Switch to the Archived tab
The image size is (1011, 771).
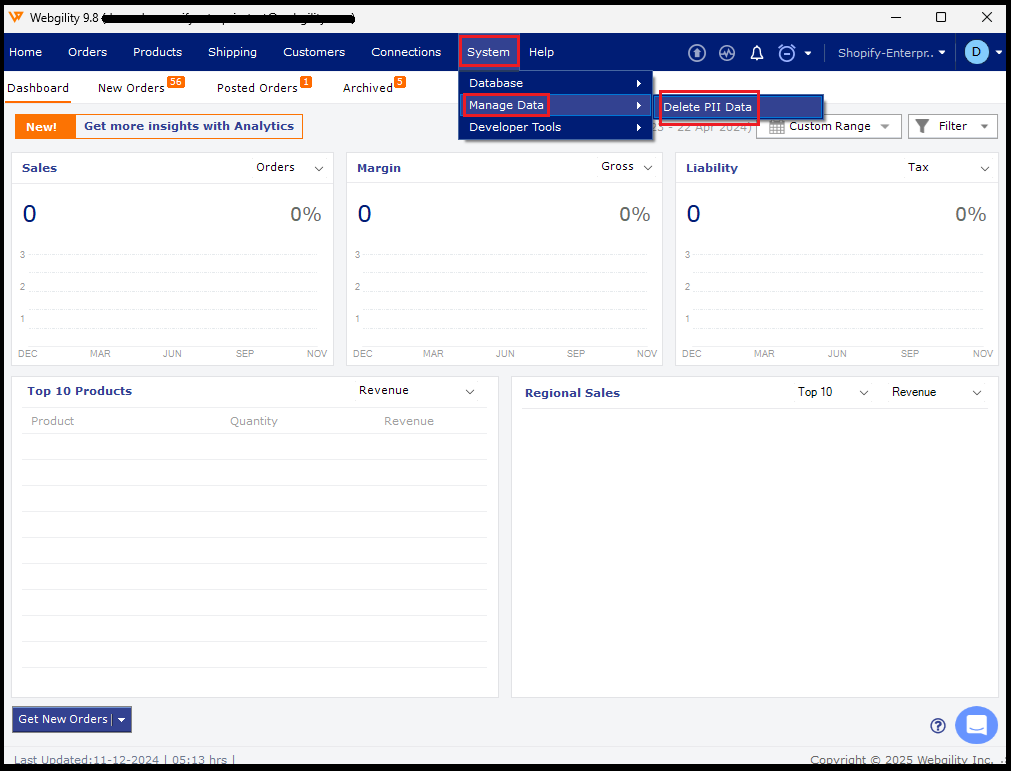click(x=368, y=88)
